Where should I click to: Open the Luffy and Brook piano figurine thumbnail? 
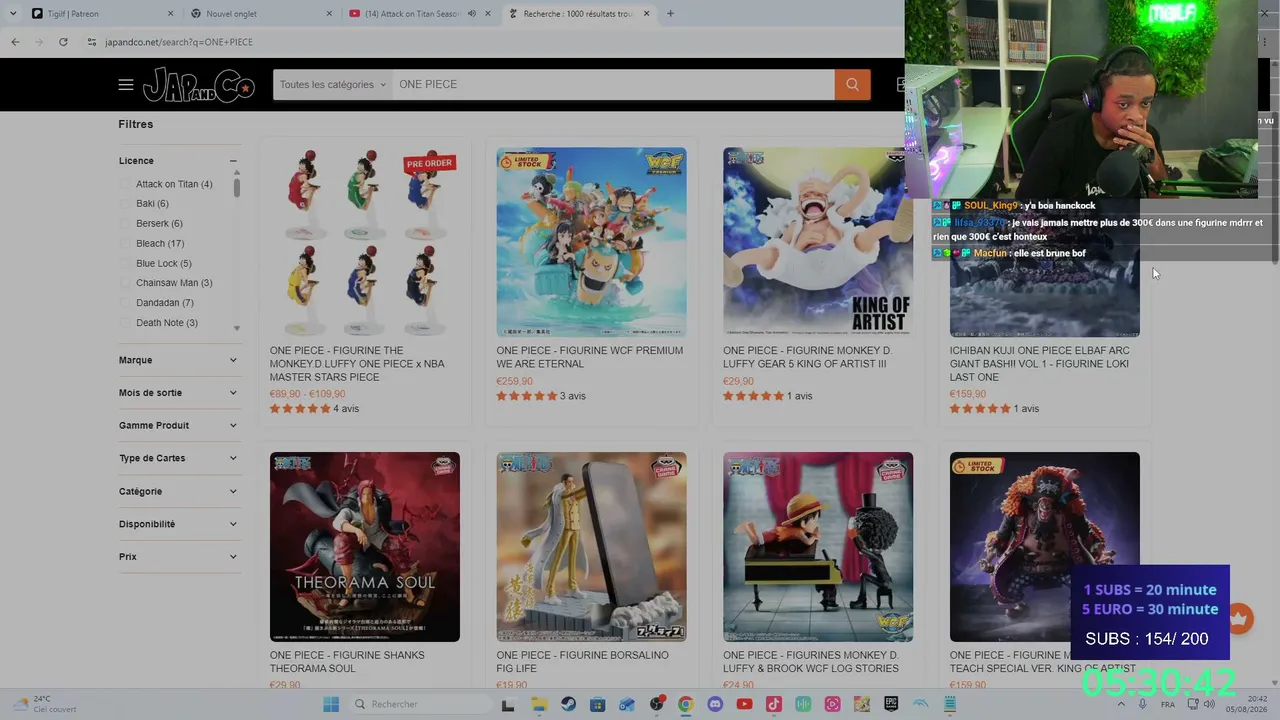[818, 547]
